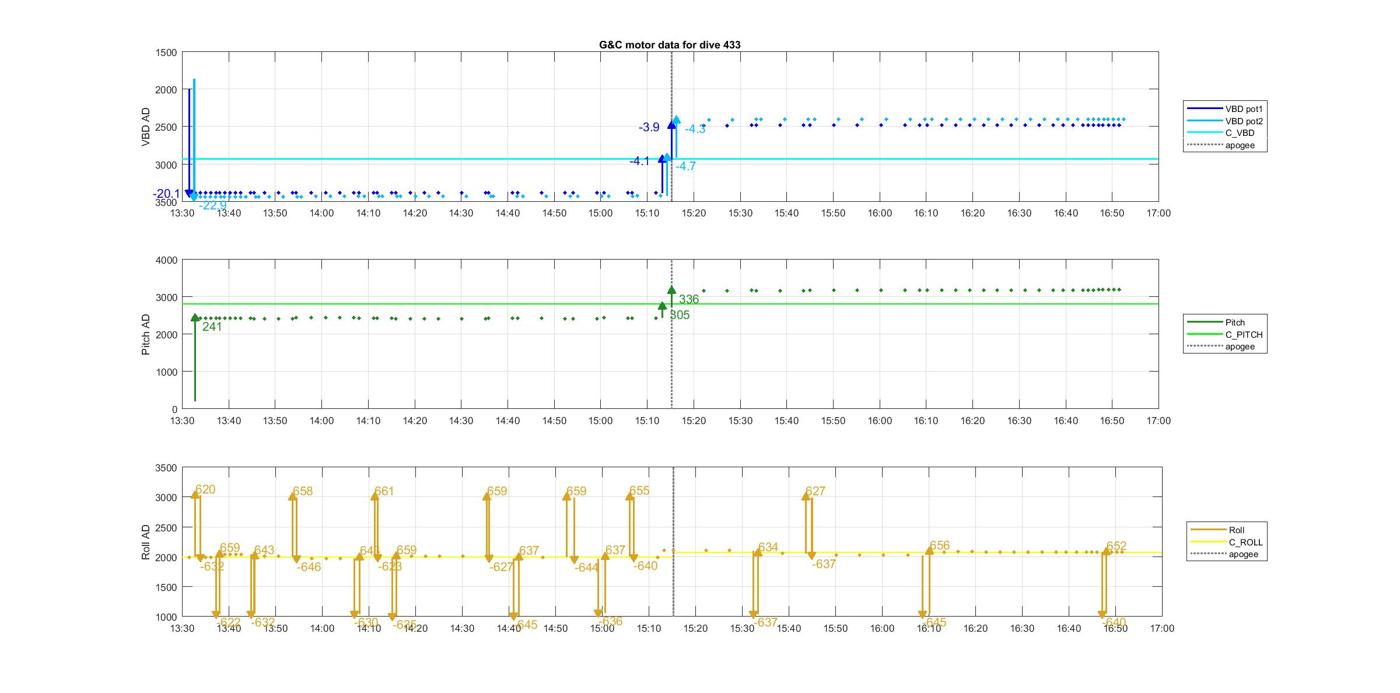The height and width of the screenshot is (693, 1400).
Task: Click the '-4.7' data label in VBD plot
Action: (686, 166)
